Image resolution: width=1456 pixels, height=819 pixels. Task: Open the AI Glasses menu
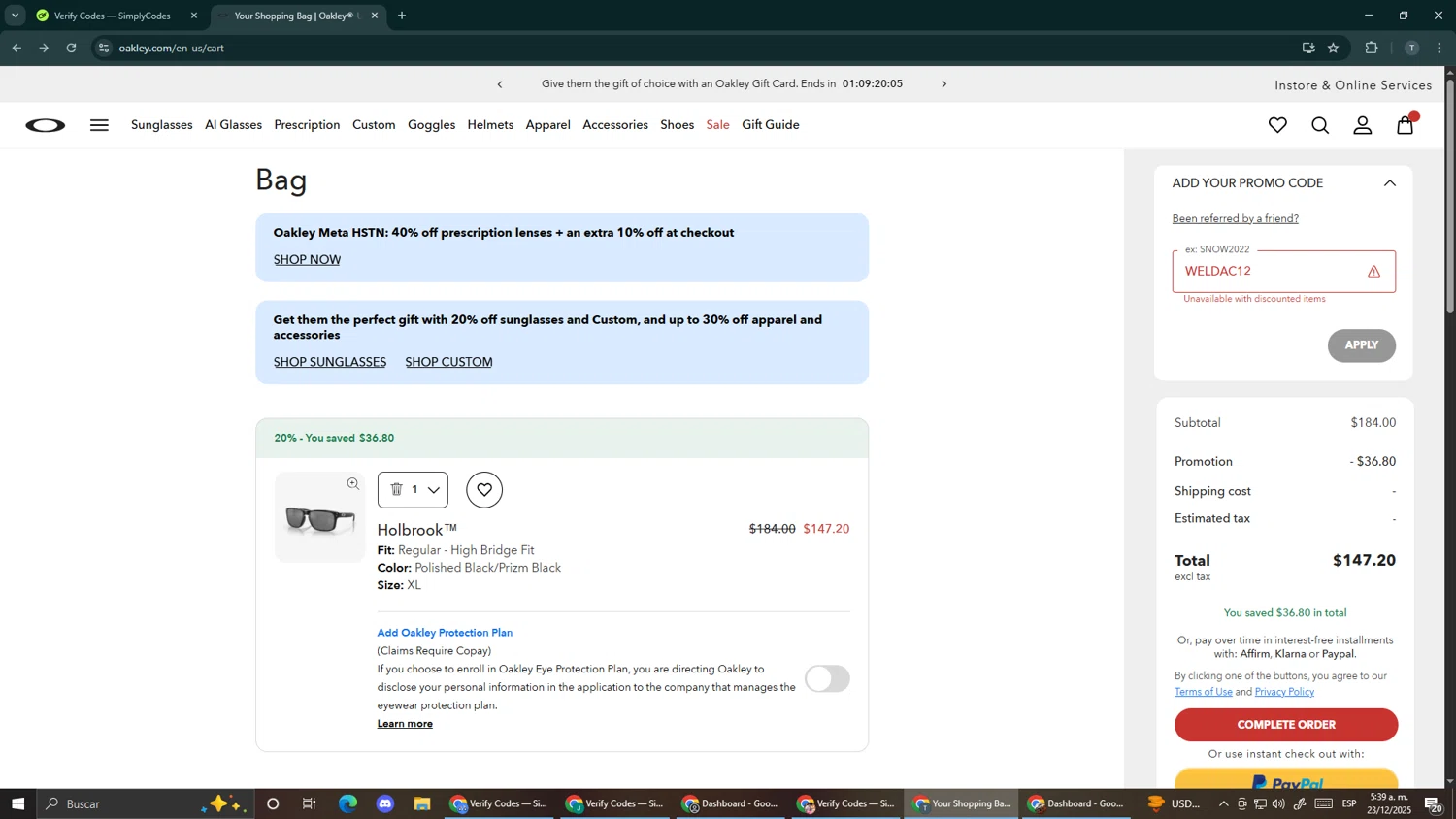tap(233, 125)
